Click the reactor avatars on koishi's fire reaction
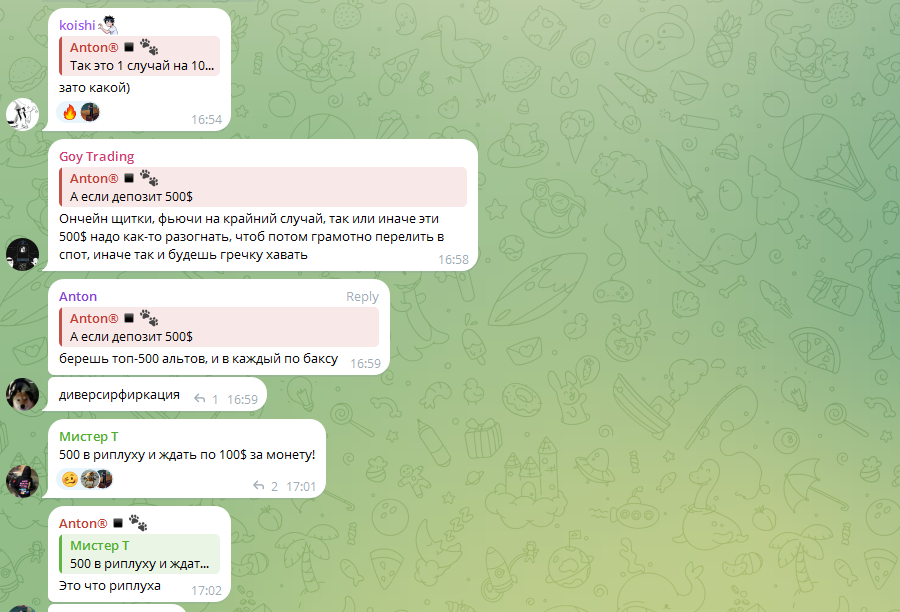Screen dimensions: 900x612 tap(90, 112)
